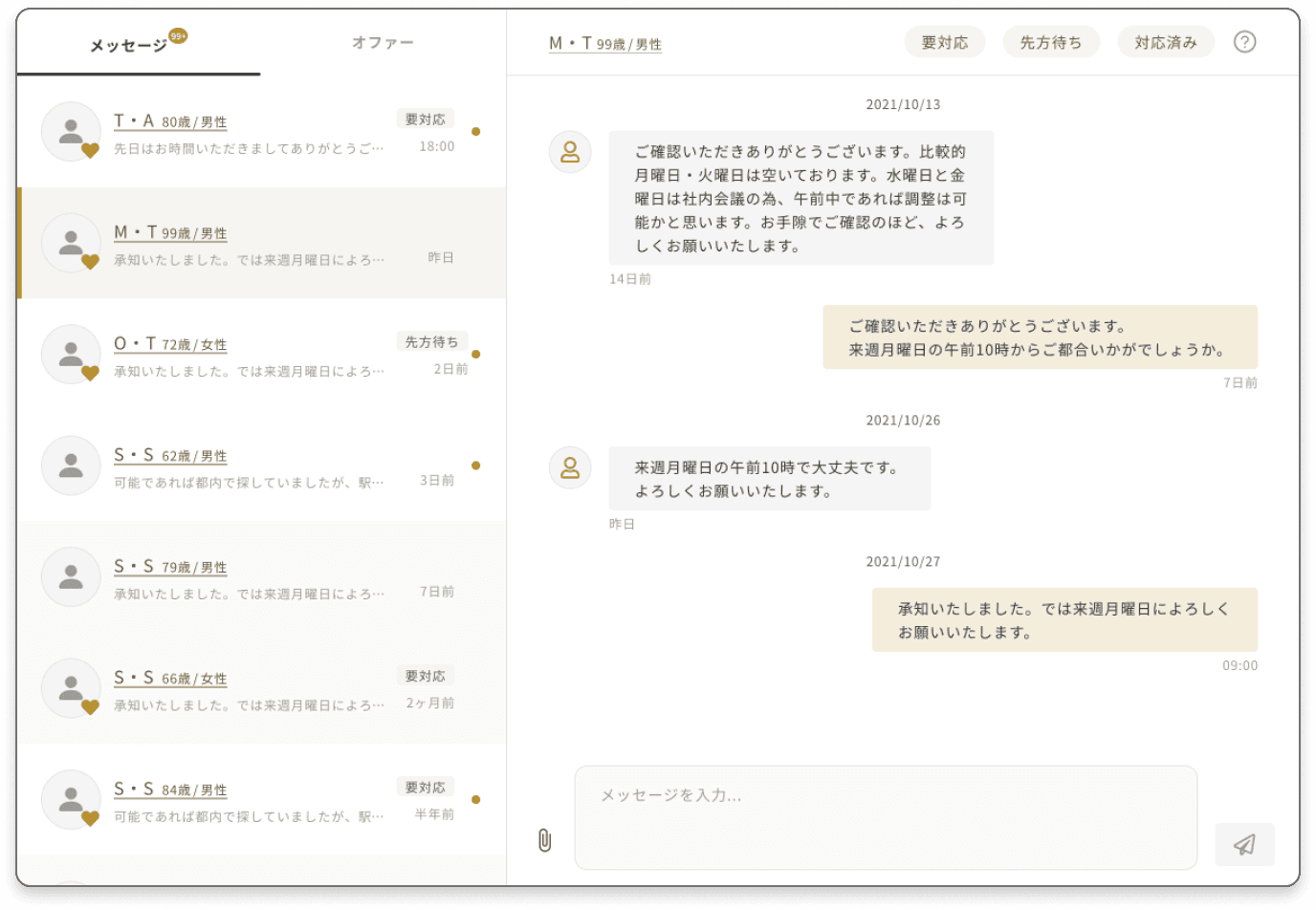
Task: Click S・S 84歳 user avatar
Action: pyautogui.click(x=71, y=799)
